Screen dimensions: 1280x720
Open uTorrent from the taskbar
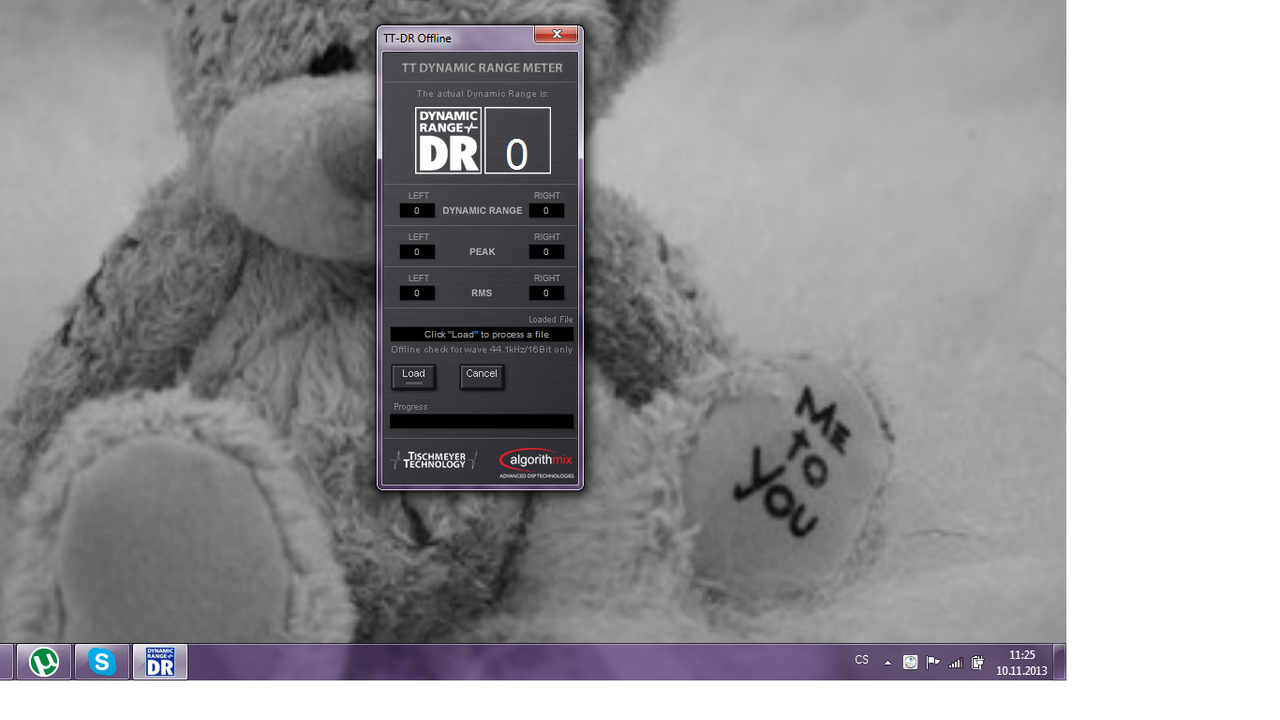pyautogui.click(x=44, y=662)
